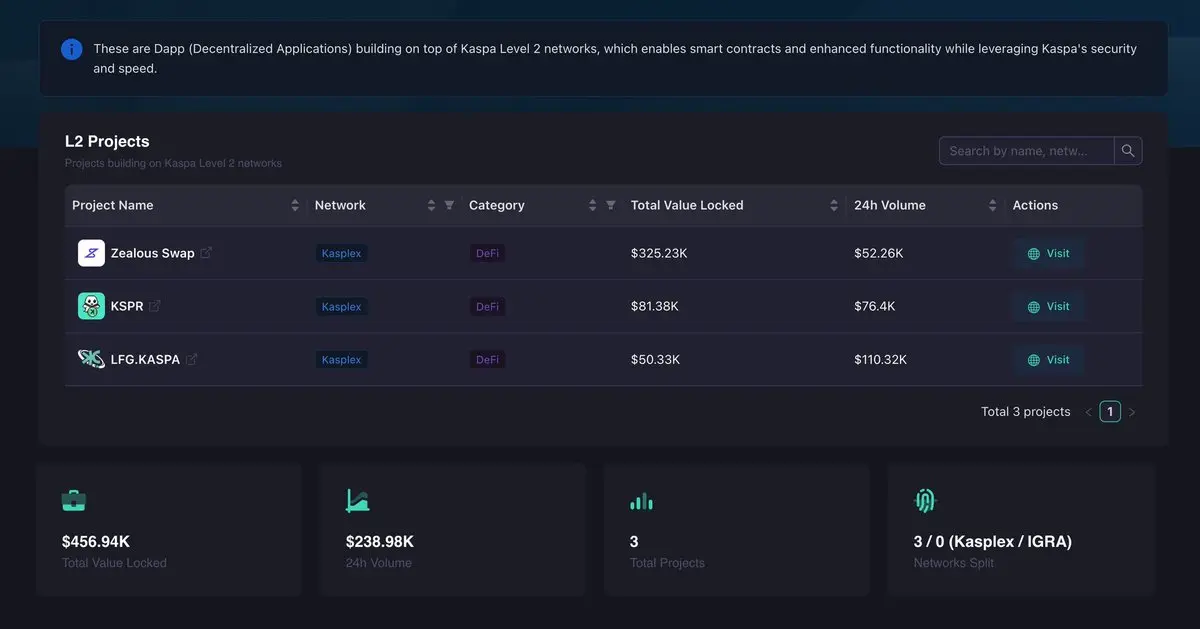Sort by 24h Volume column

tap(992, 205)
